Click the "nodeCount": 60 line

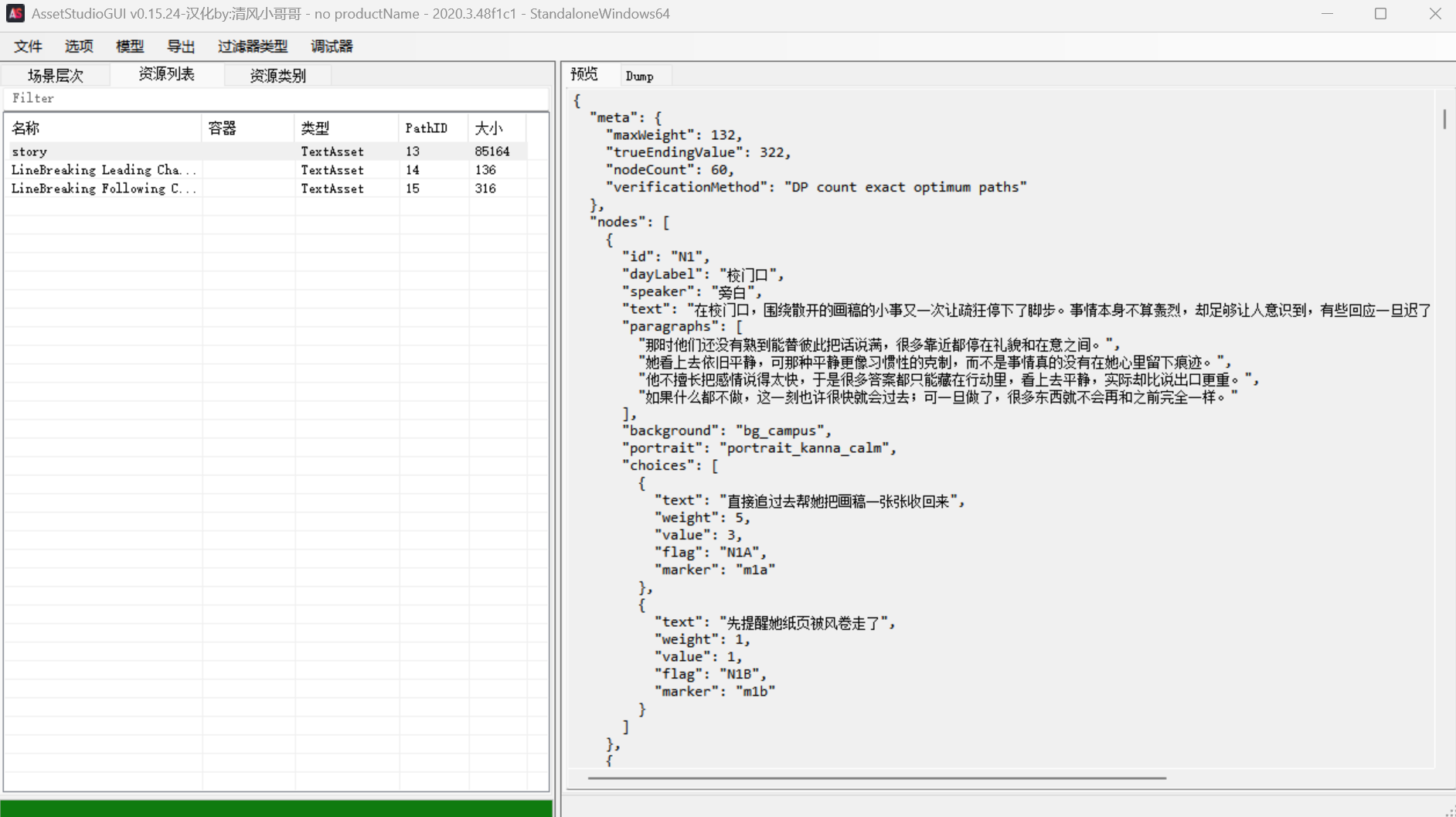670,170
